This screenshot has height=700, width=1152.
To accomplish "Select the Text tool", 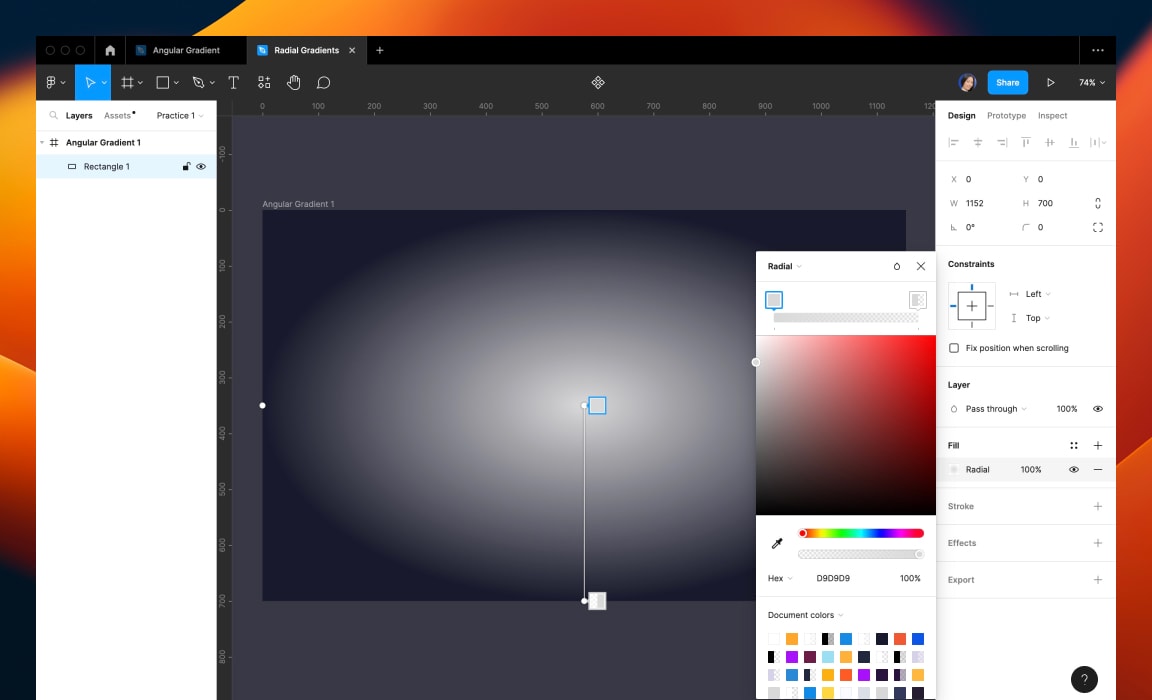I will pos(233,82).
